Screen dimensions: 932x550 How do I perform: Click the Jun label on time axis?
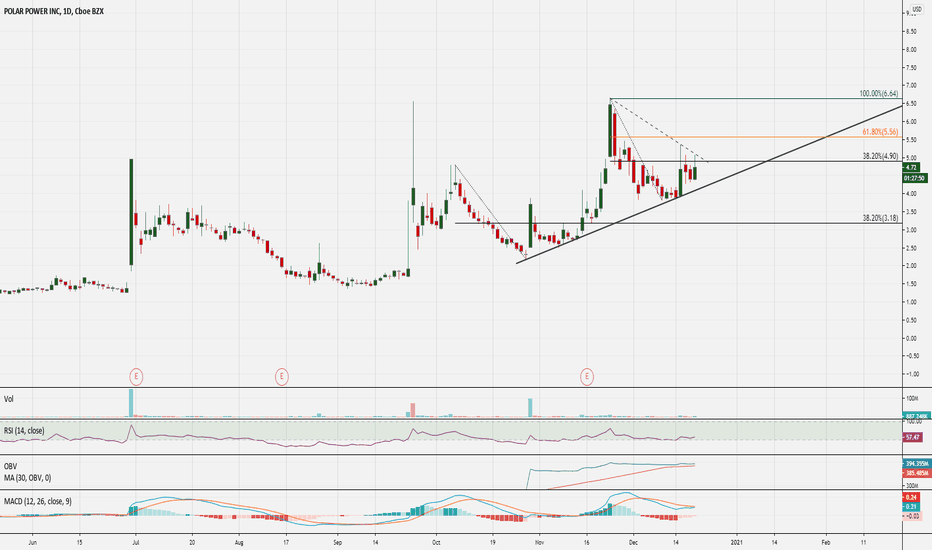(33, 542)
